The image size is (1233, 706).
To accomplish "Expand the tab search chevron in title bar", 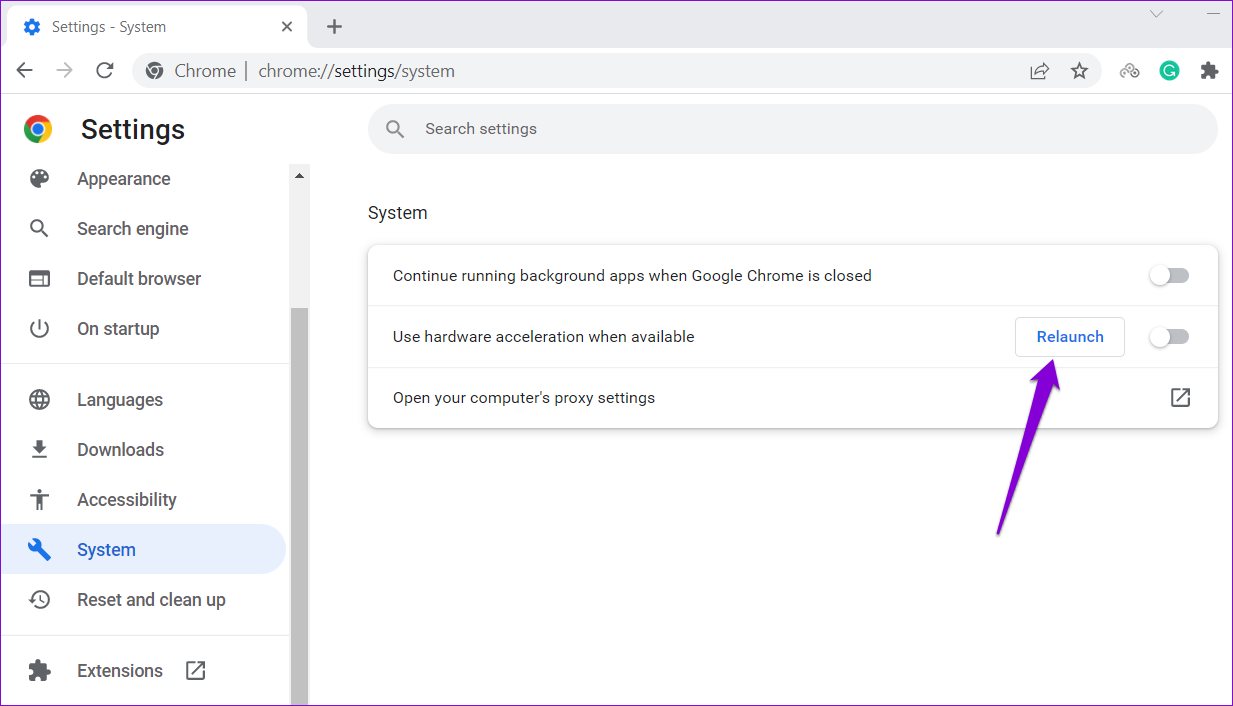I will coord(1156,14).
